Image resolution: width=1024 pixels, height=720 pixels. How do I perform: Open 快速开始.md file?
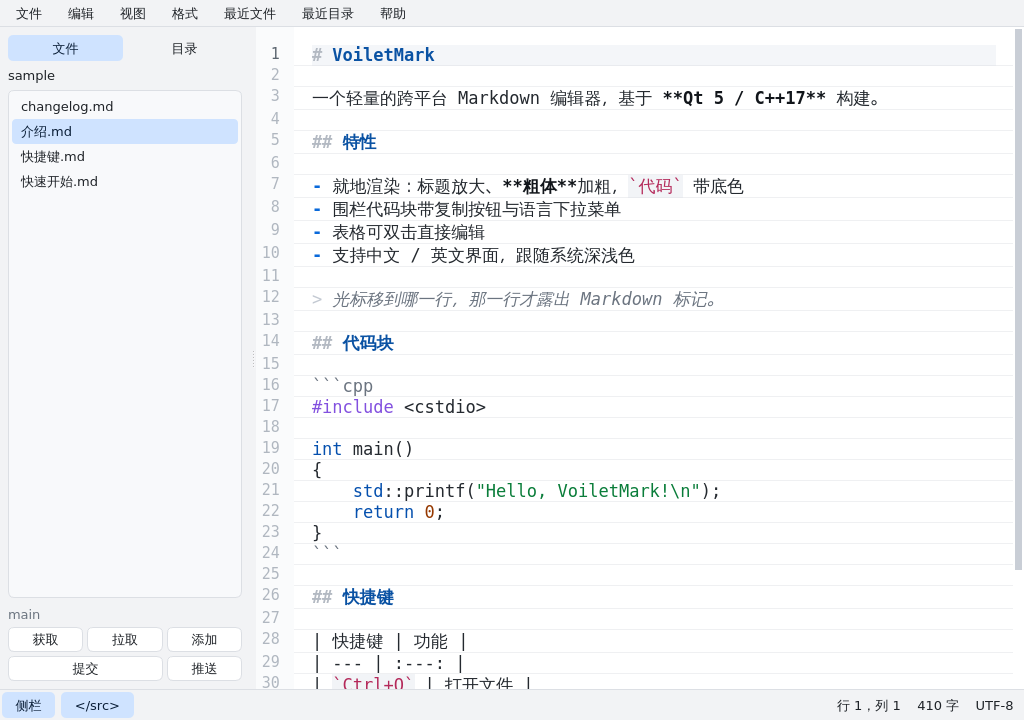pos(125,182)
